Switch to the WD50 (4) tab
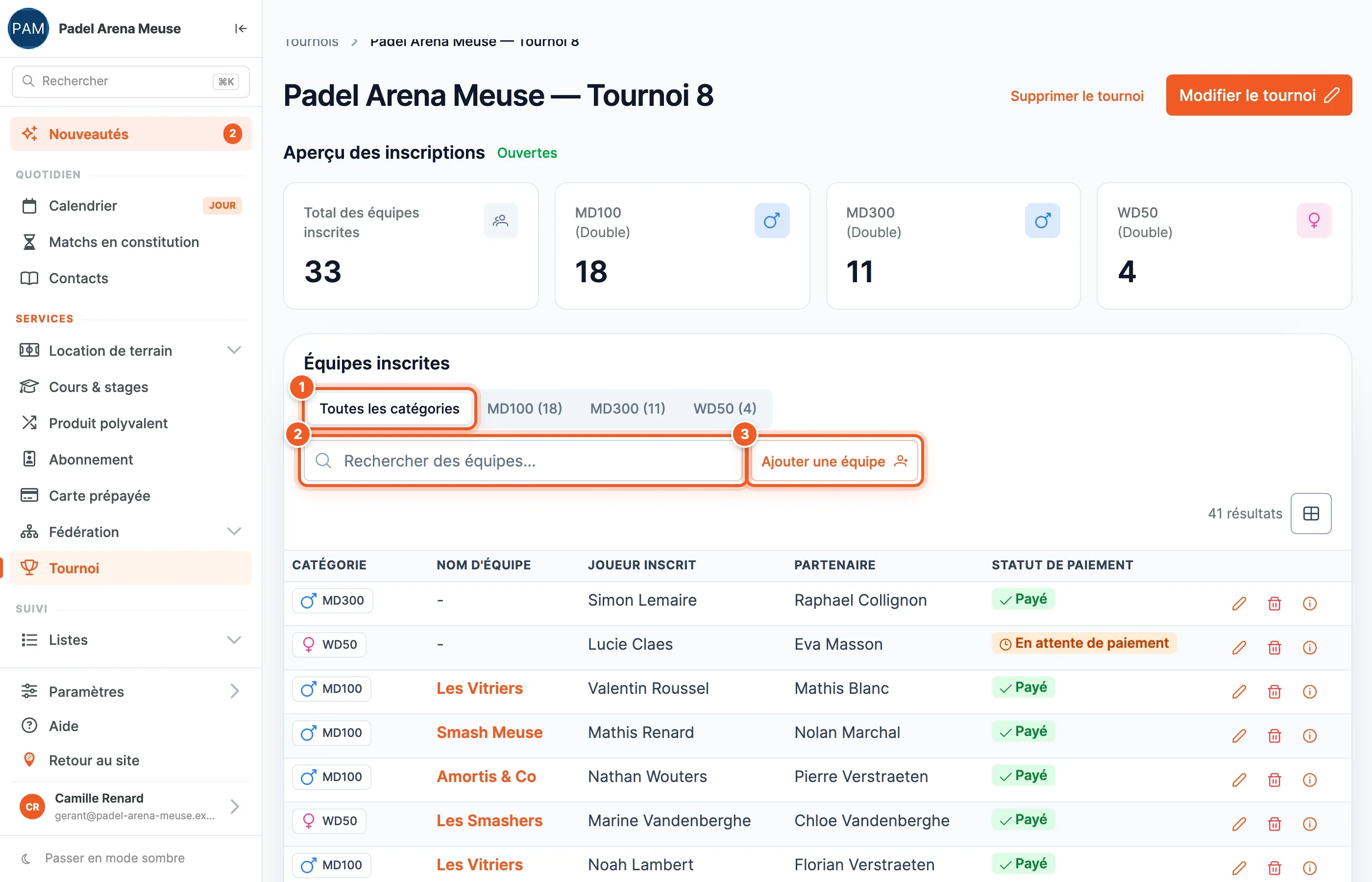Screen dimensions: 1372x882 click(x=725, y=408)
